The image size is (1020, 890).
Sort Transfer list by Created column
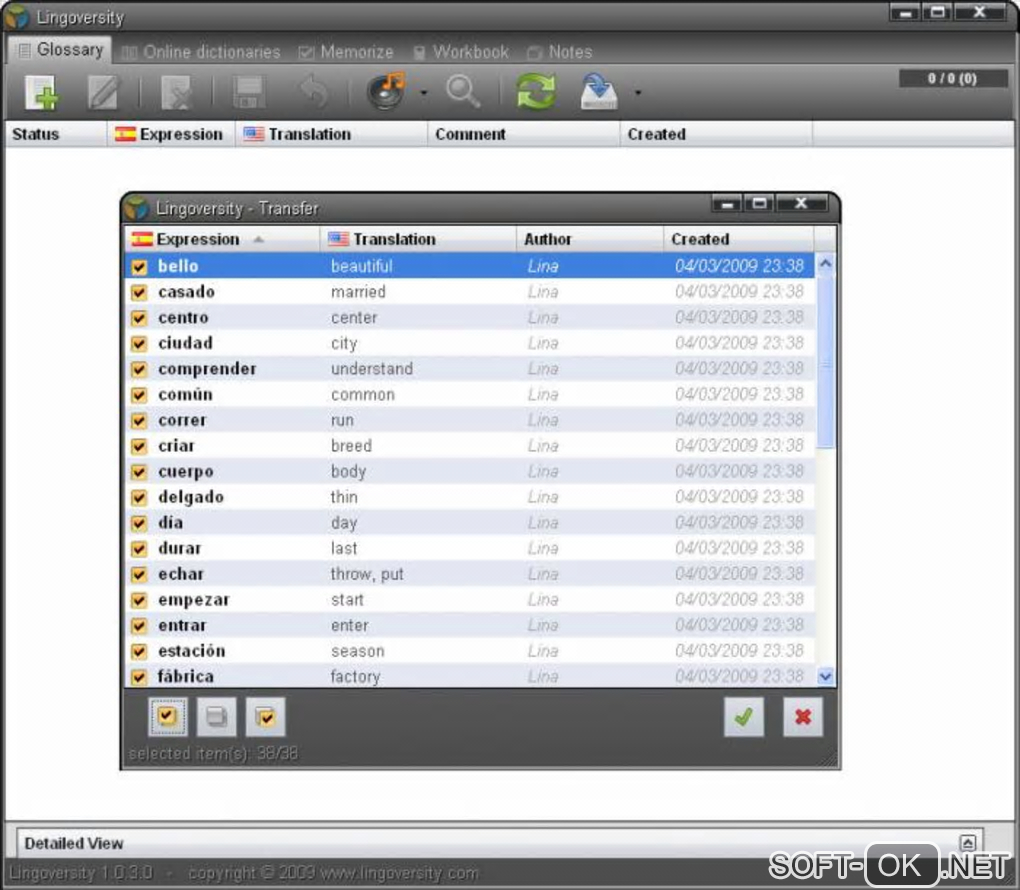click(738, 239)
